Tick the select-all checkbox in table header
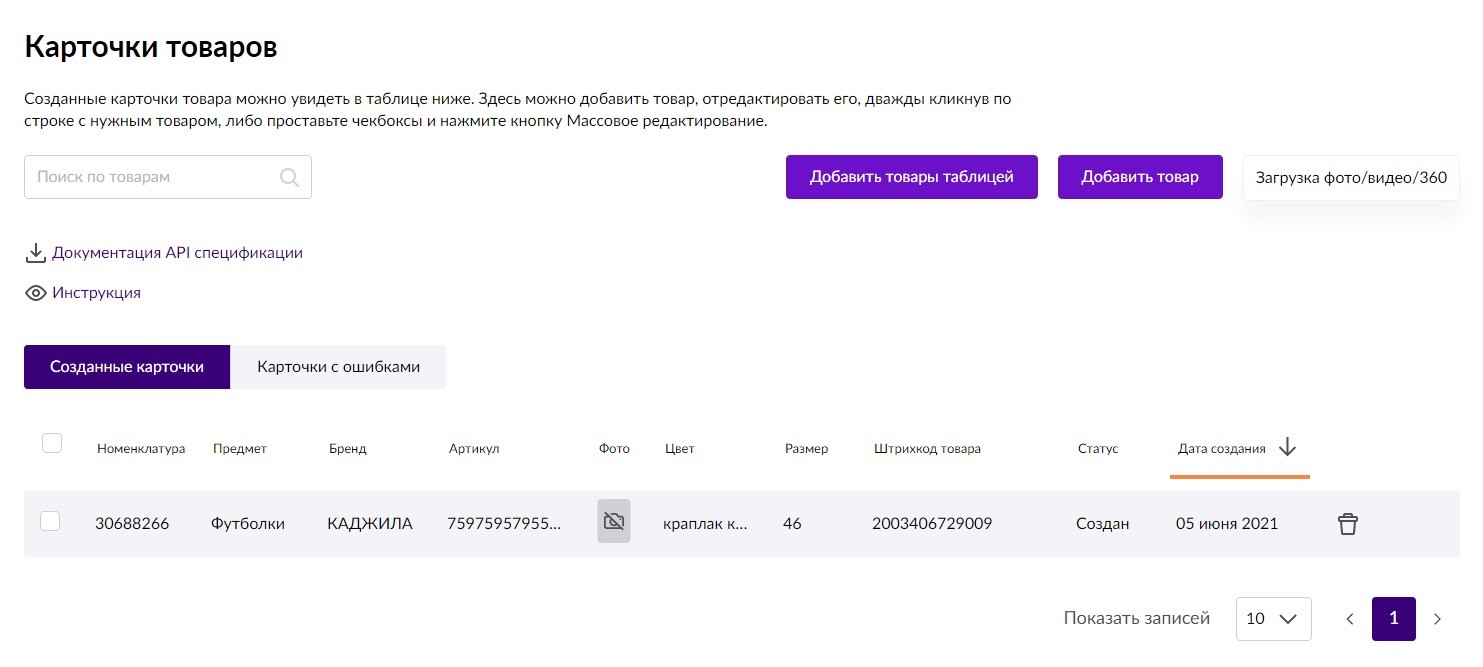The image size is (1483, 667). [x=52, y=443]
